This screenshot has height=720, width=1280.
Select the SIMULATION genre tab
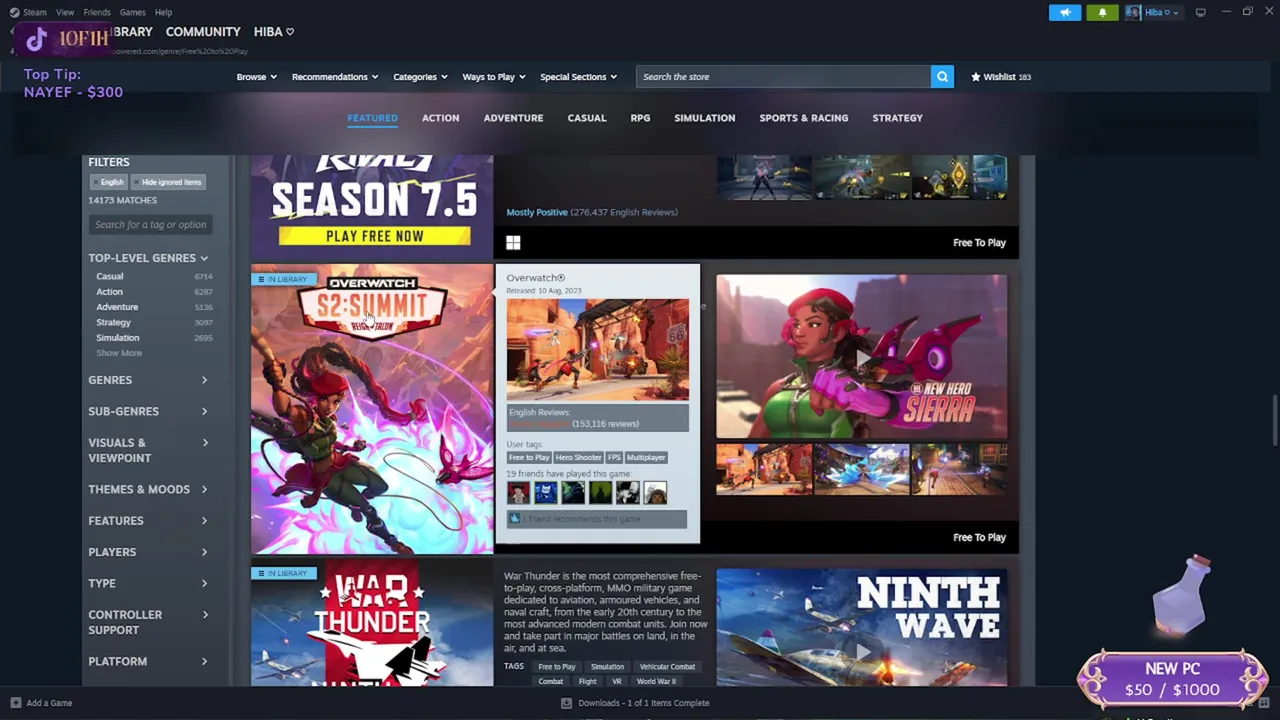coord(704,118)
